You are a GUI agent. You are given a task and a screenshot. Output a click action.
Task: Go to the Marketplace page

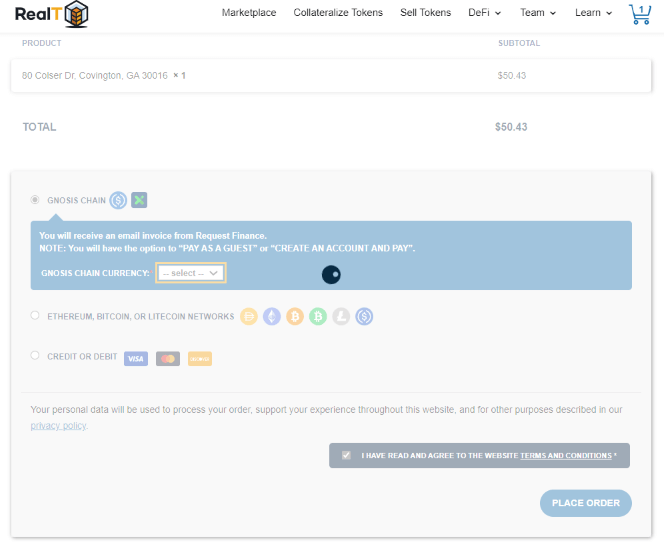coord(249,13)
